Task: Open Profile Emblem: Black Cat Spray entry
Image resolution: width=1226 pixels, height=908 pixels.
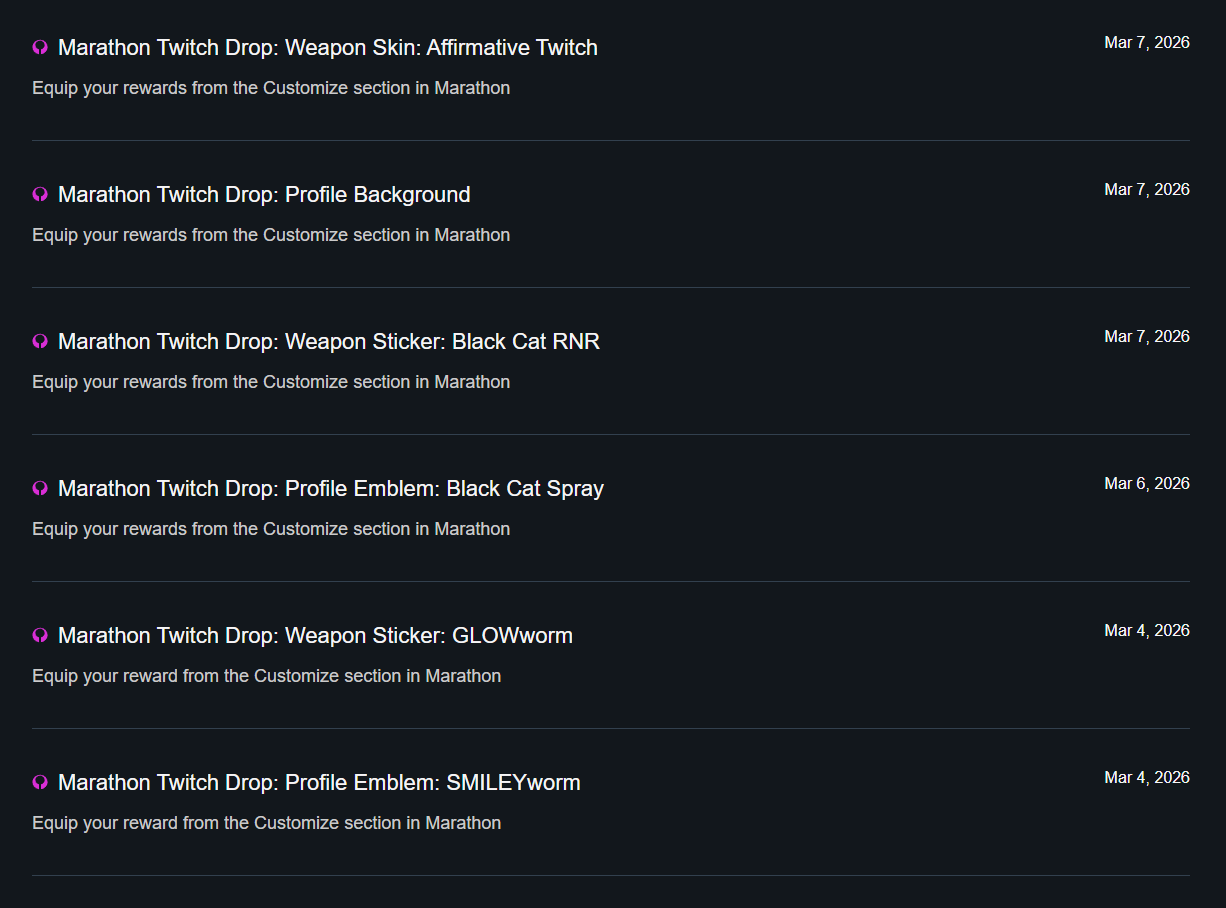Action: (330, 488)
